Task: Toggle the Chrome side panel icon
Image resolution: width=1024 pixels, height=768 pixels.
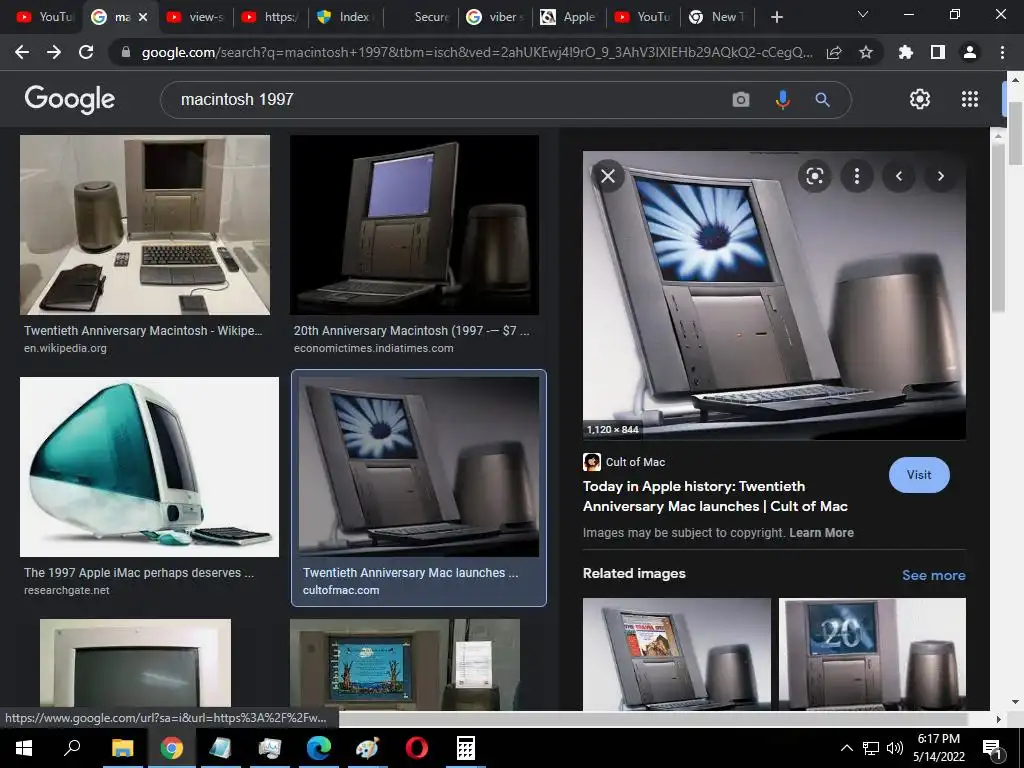Action: [938, 52]
